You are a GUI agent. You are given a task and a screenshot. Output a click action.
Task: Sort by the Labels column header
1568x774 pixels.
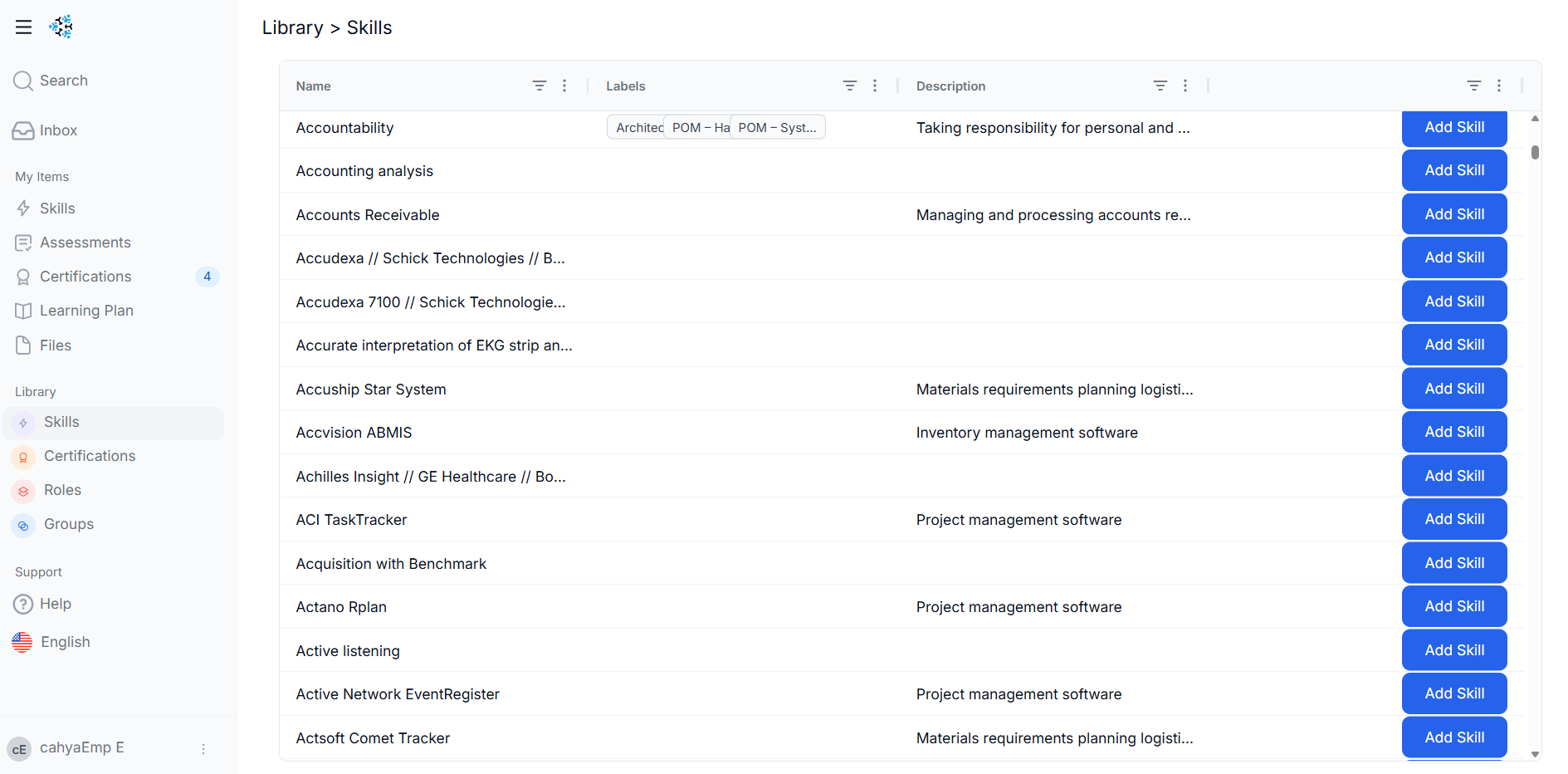[625, 86]
